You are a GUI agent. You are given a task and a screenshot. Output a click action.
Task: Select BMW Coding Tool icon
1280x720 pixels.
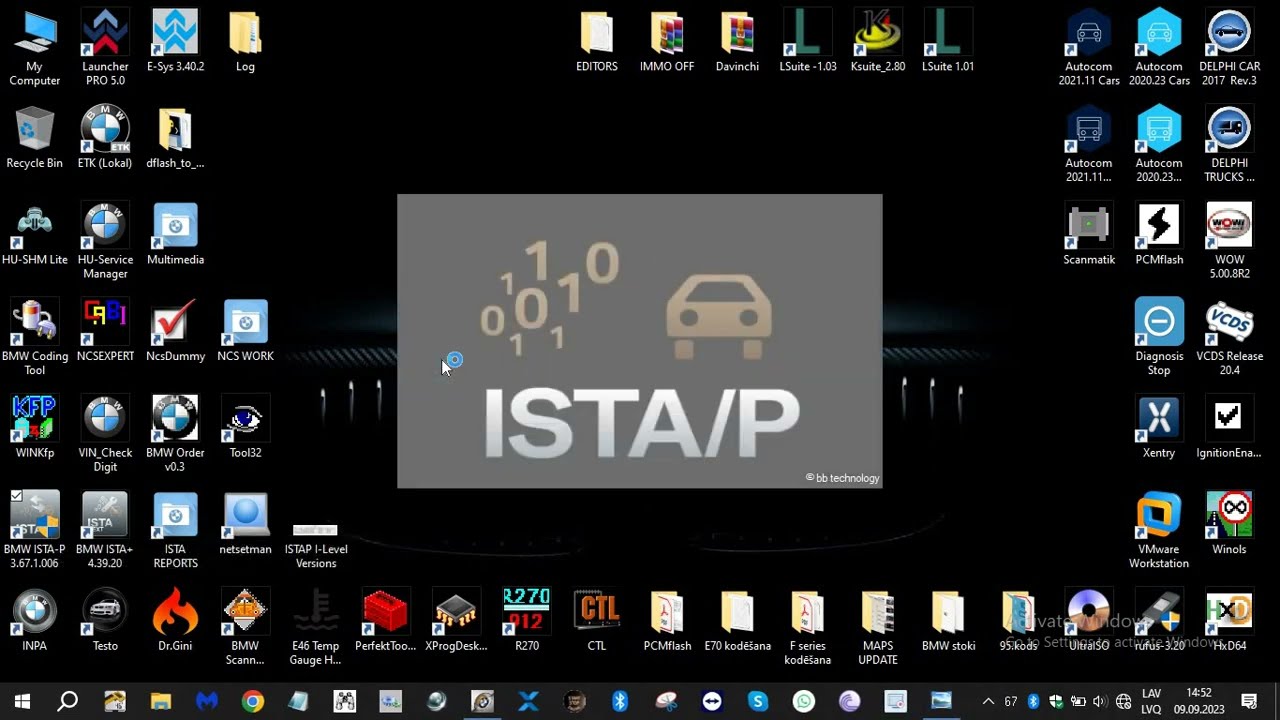[x=35, y=337]
